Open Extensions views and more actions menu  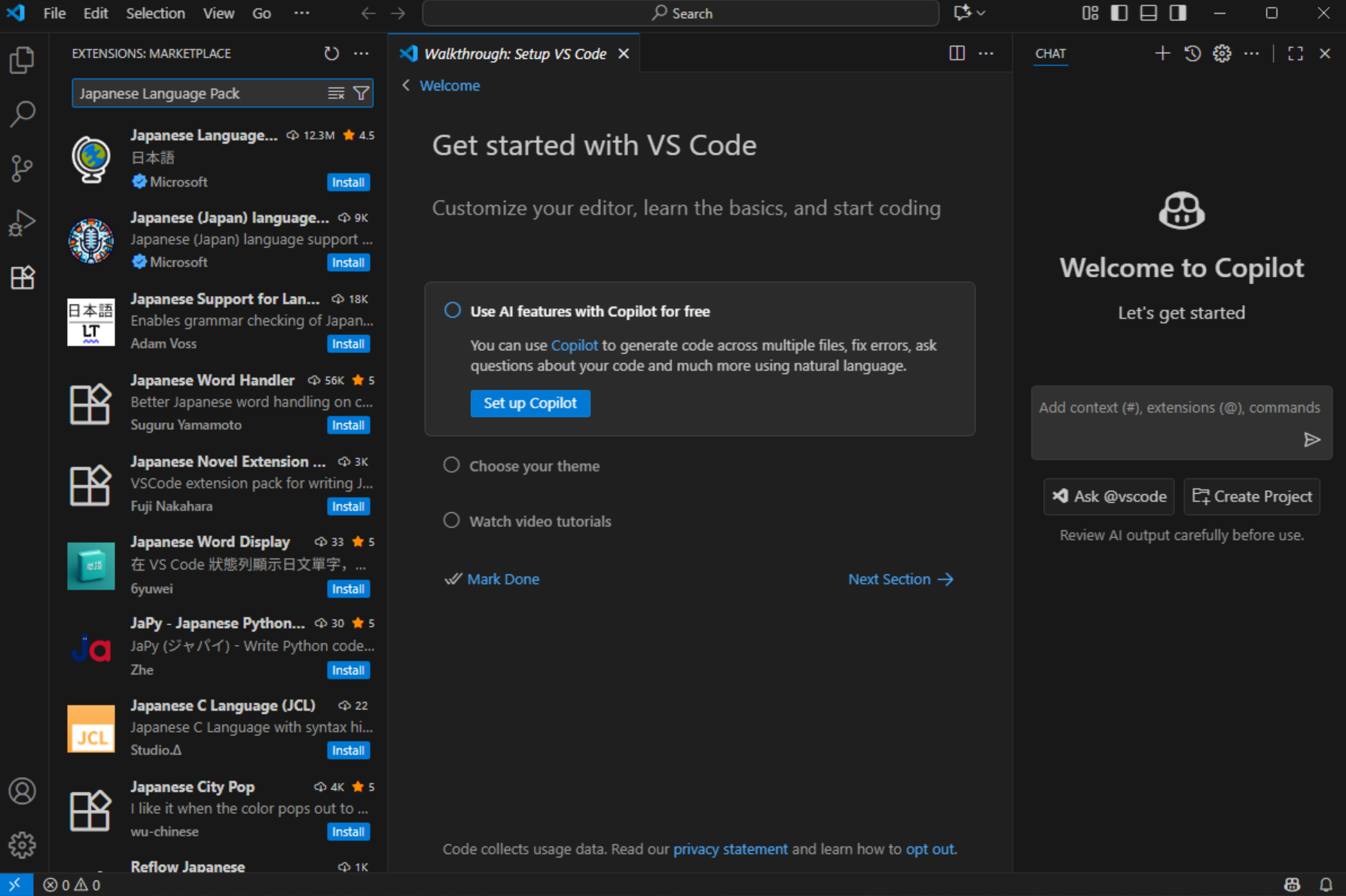pyautogui.click(x=362, y=53)
